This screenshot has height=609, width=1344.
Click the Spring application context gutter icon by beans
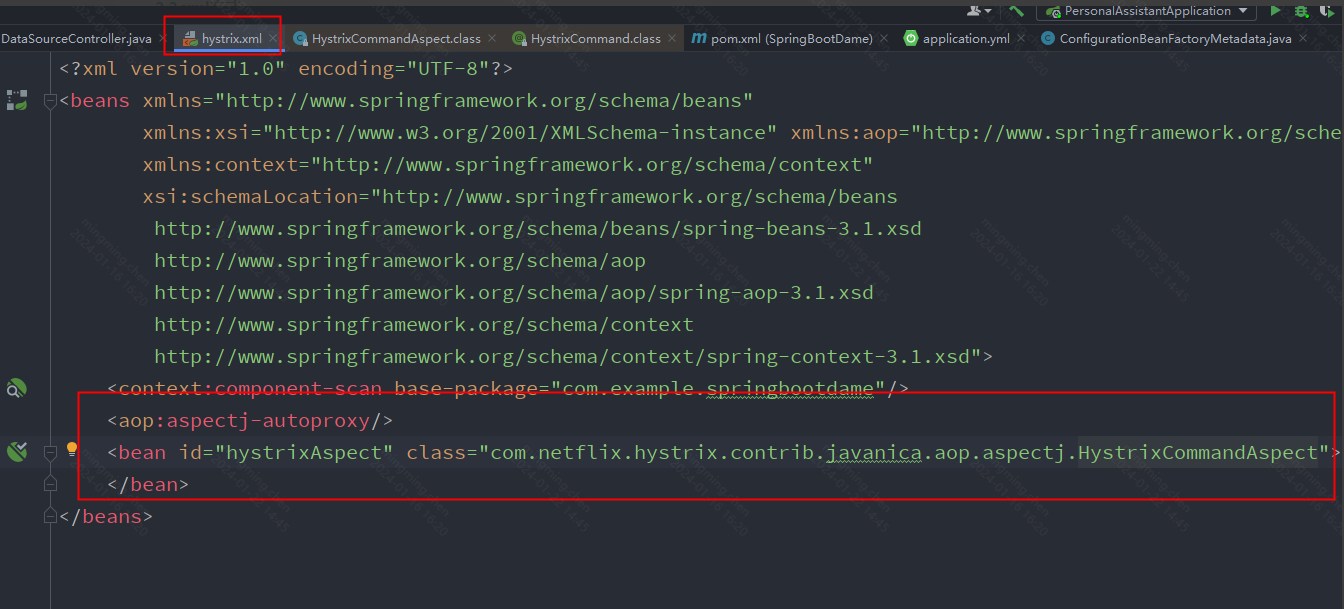[17, 100]
